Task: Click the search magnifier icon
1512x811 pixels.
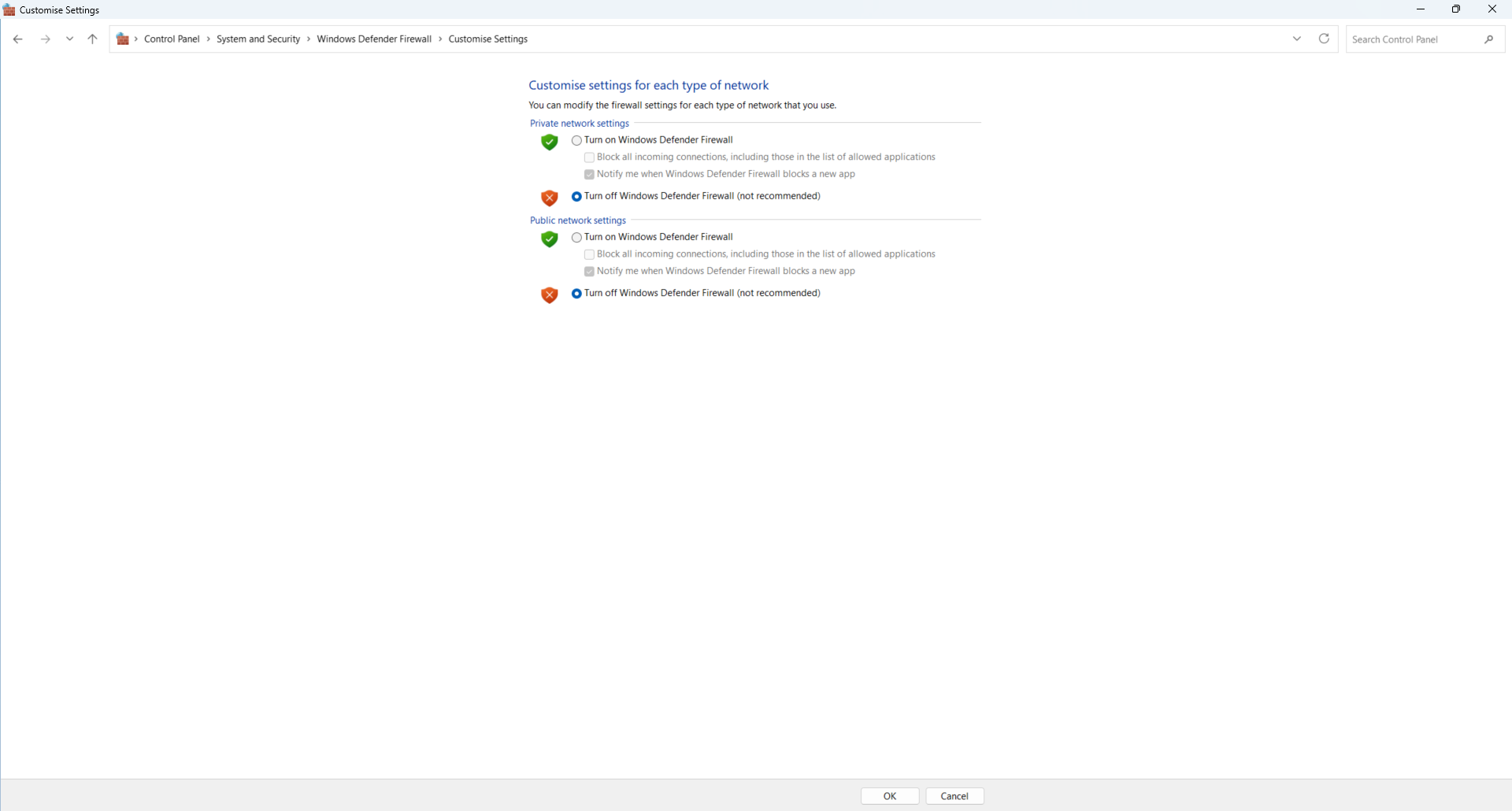Action: click(1488, 39)
